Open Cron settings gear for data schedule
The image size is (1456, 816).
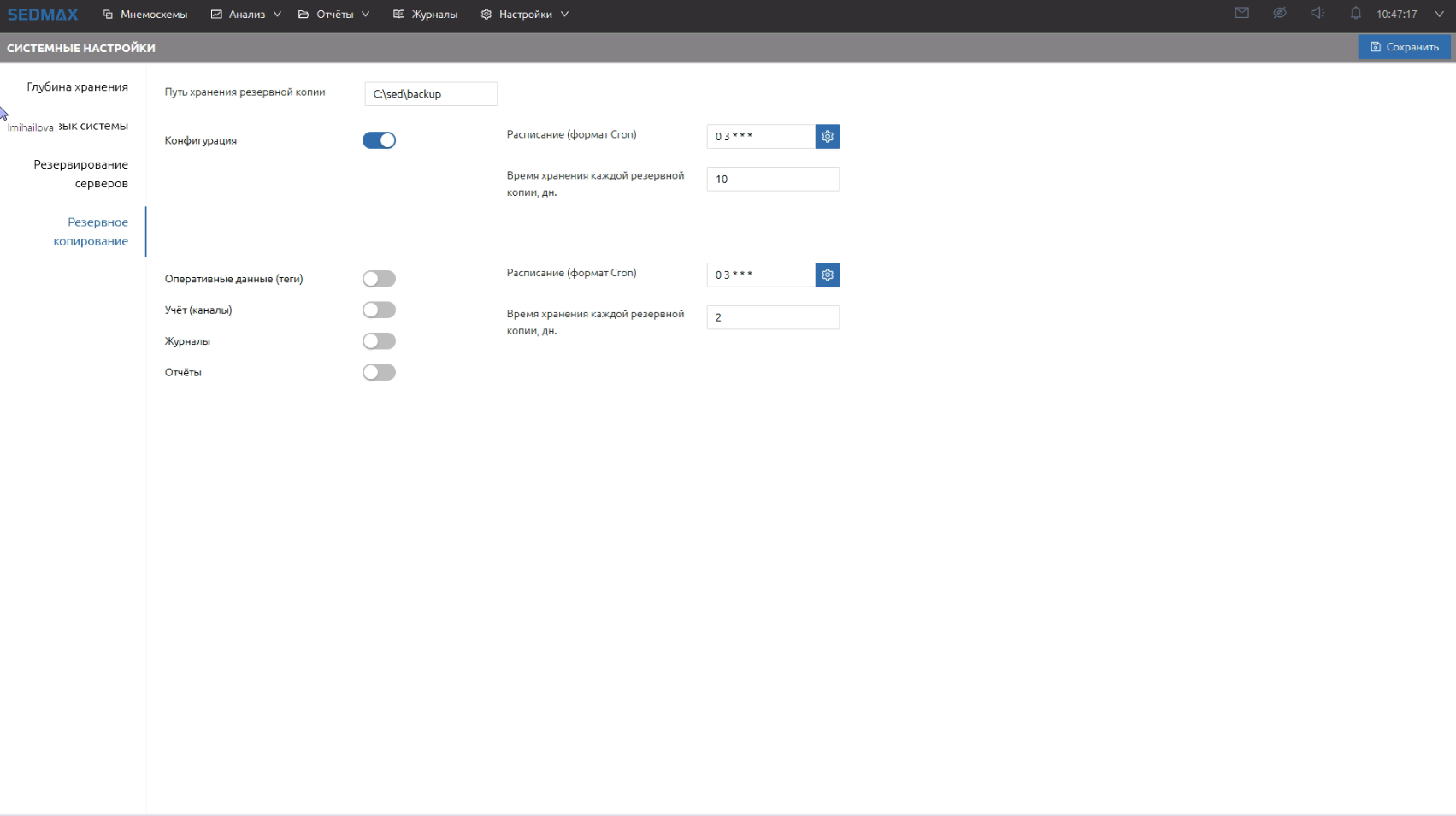pos(827,275)
